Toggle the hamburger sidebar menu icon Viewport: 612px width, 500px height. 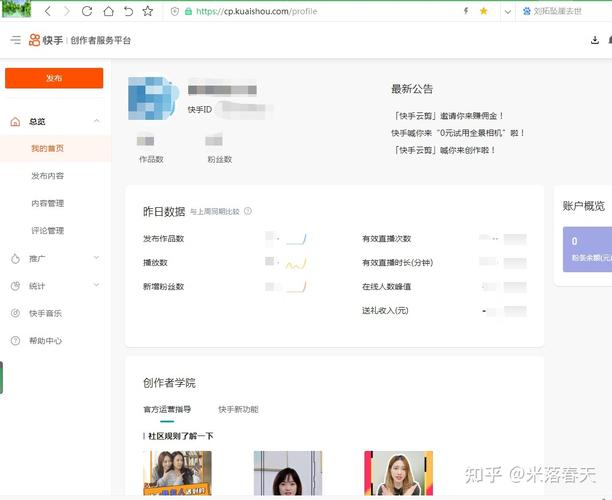point(16,40)
